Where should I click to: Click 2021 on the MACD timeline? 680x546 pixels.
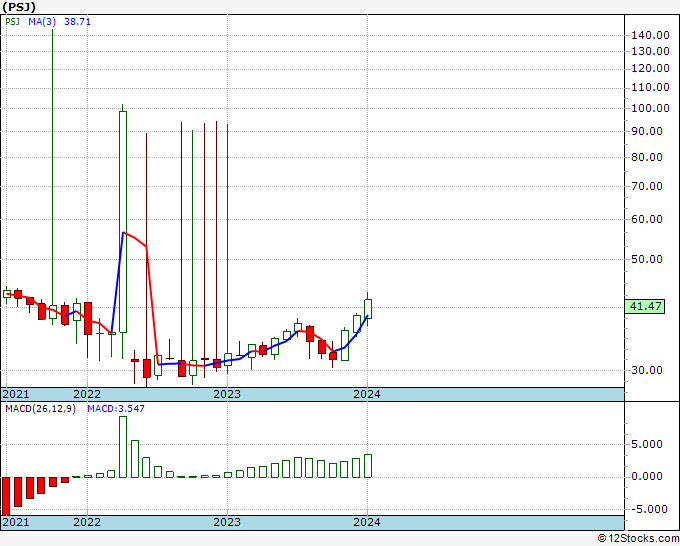coord(16,522)
